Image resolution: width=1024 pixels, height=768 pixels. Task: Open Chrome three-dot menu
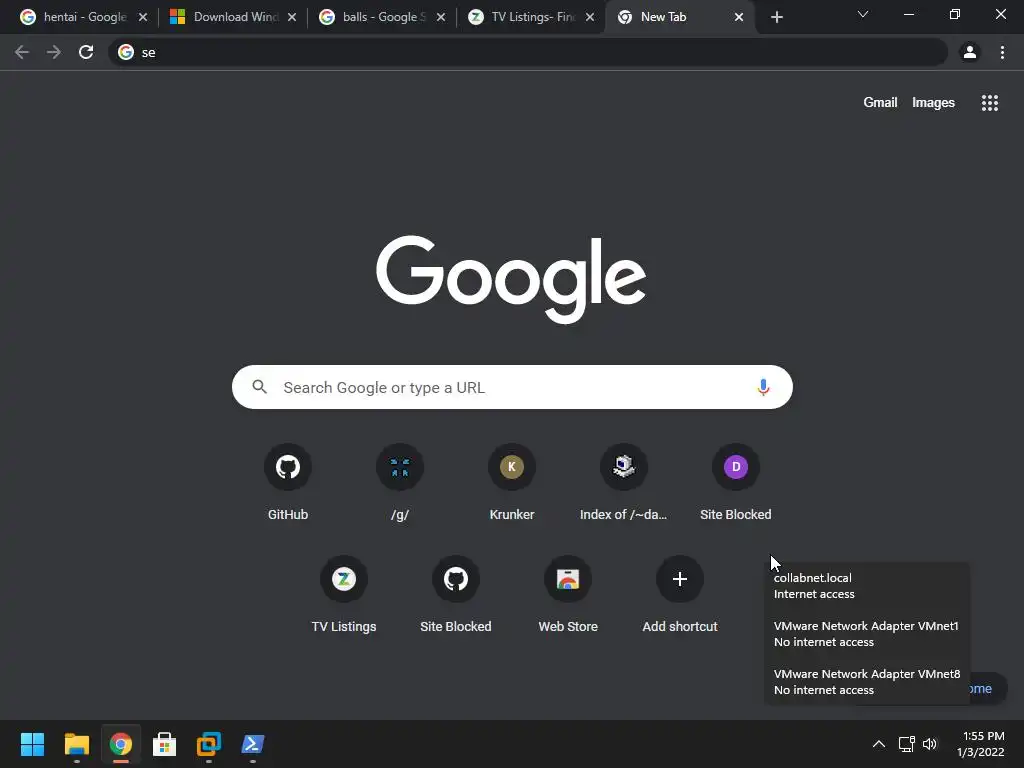pos(1002,52)
